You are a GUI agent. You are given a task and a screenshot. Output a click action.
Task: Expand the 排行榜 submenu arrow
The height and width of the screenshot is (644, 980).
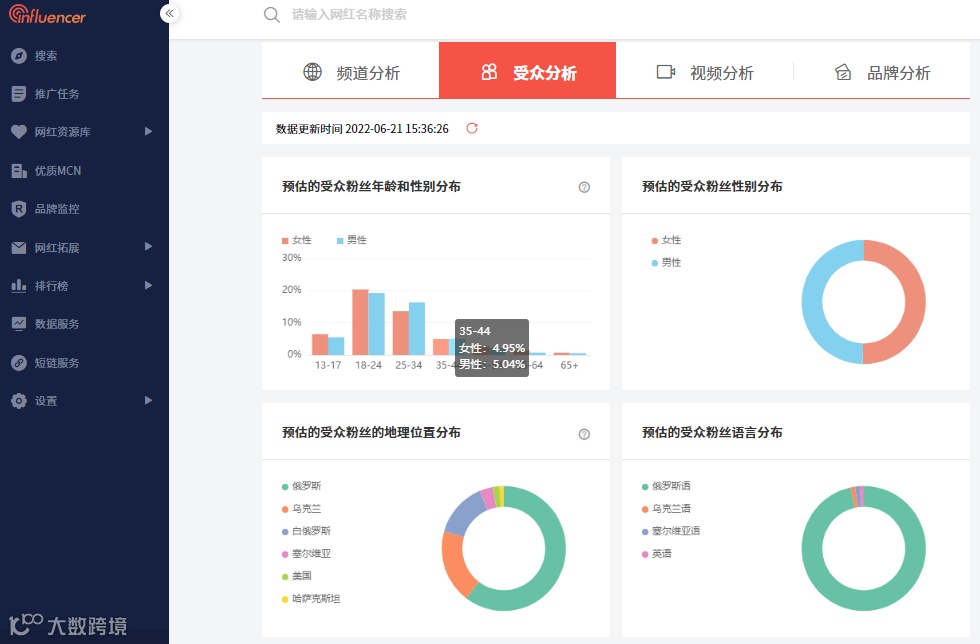pos(148,285)
